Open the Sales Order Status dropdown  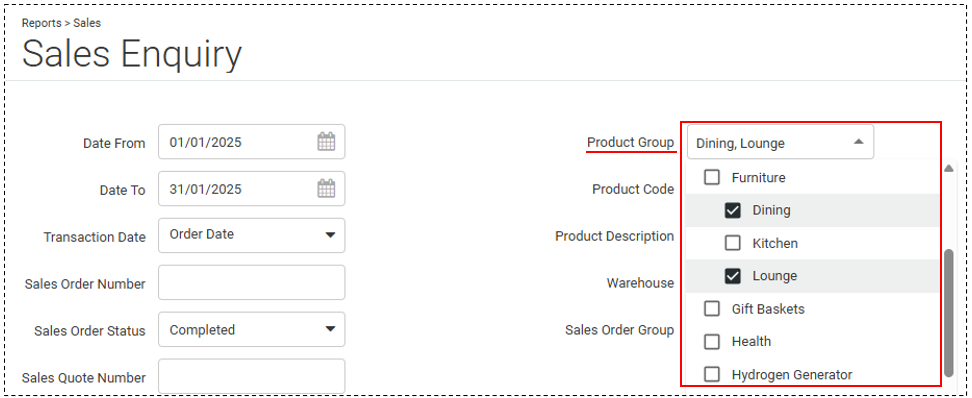pos(330,329)
